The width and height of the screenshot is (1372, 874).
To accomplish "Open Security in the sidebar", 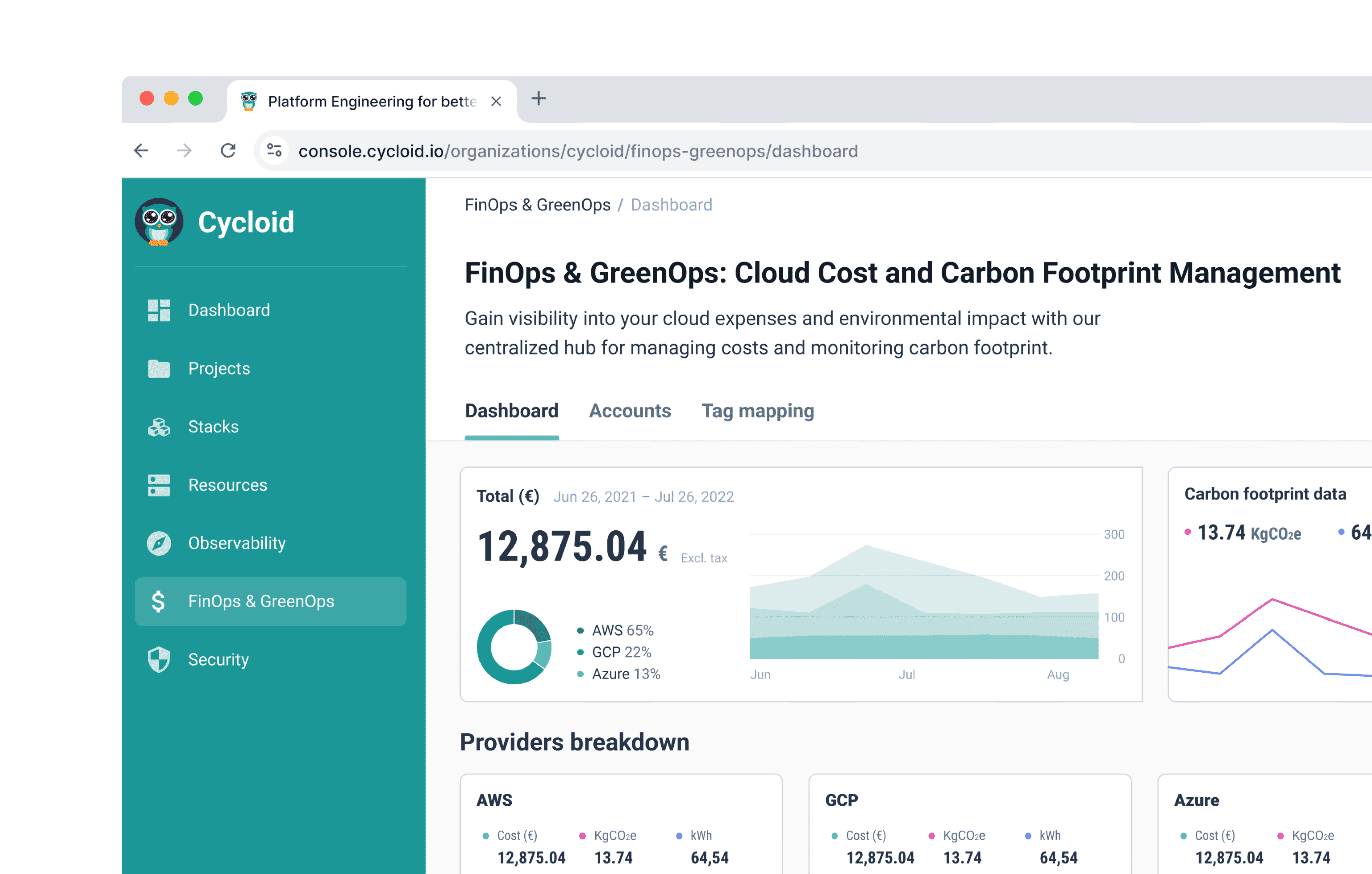I will tap(271, 659).
